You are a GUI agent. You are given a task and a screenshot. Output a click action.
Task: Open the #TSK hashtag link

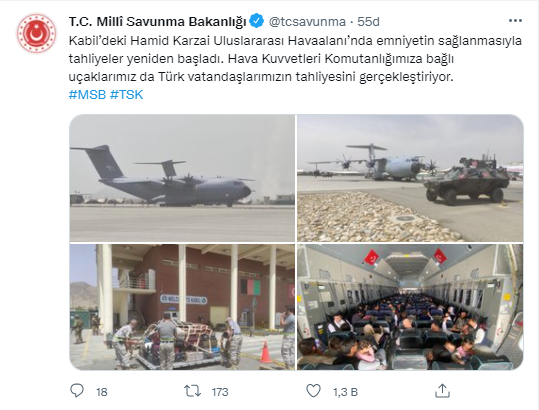(126, 95)
